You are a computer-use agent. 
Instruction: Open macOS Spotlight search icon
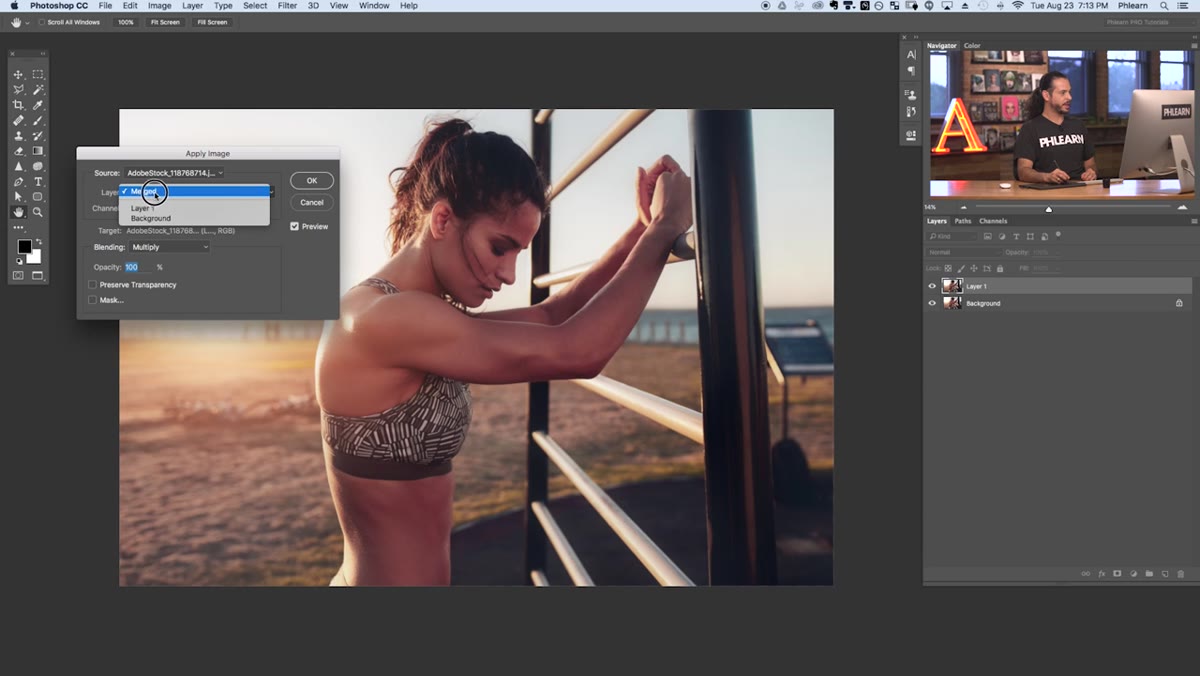pyautogui.click(x=1164, y=6)
